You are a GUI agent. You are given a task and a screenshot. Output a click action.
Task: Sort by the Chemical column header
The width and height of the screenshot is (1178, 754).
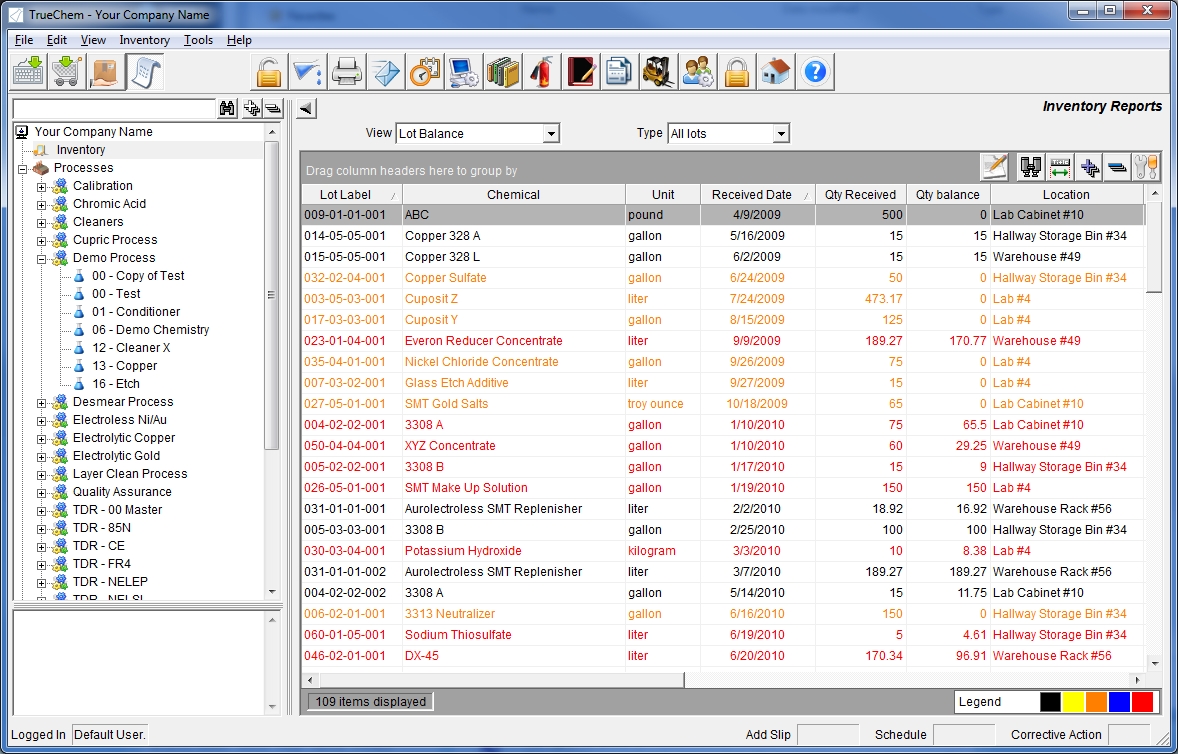(x=513, y=195)
